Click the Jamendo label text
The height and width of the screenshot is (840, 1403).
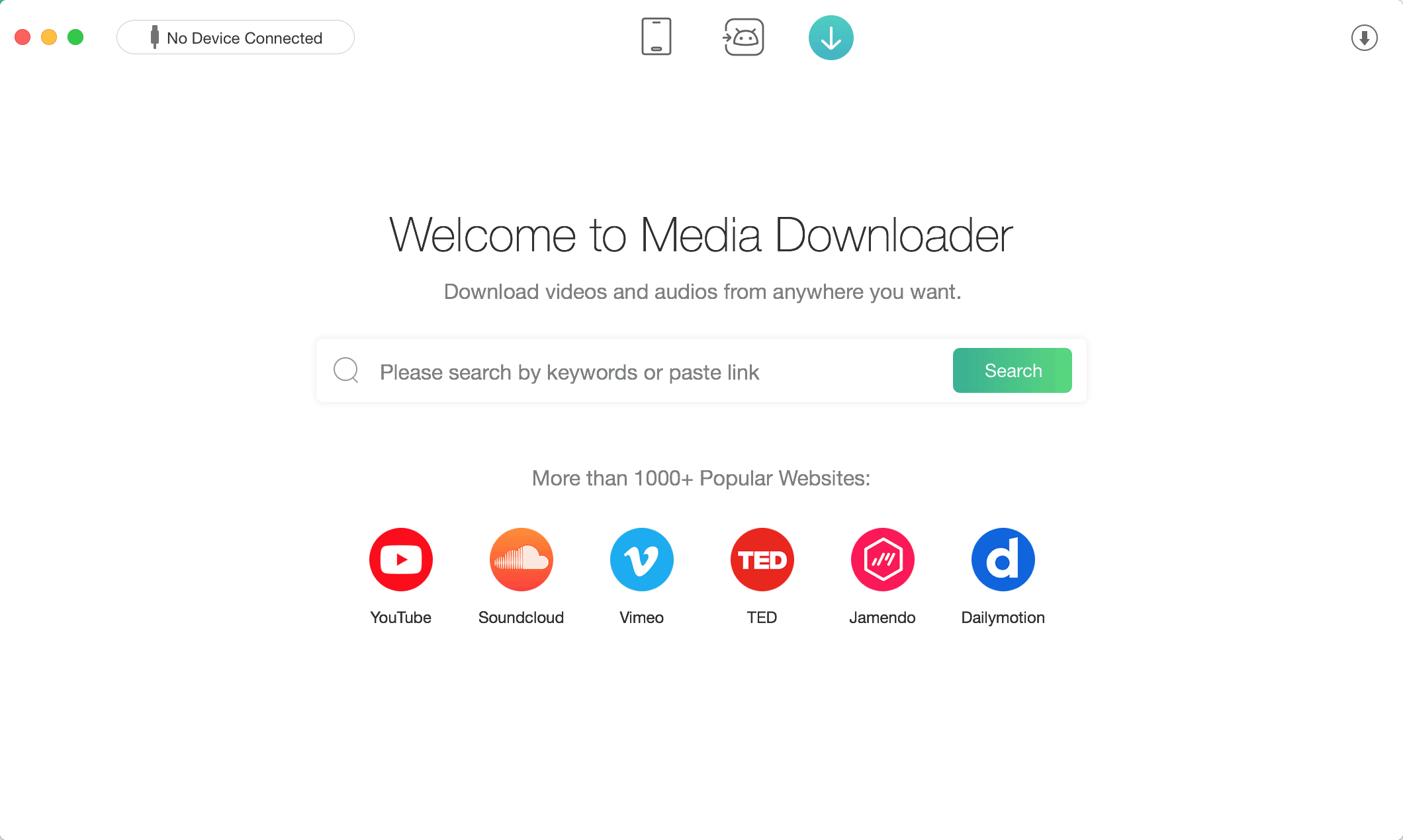(x=882, y=617)
